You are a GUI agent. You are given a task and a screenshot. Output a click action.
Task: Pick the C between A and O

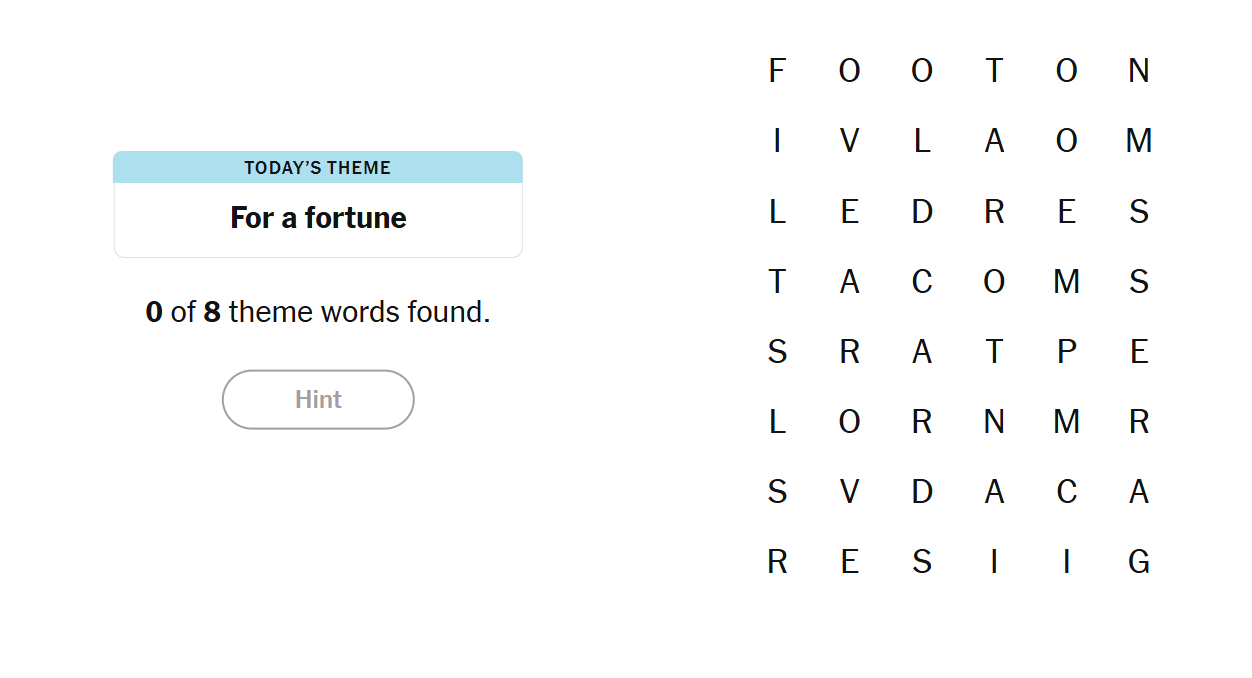click(922, 282)
